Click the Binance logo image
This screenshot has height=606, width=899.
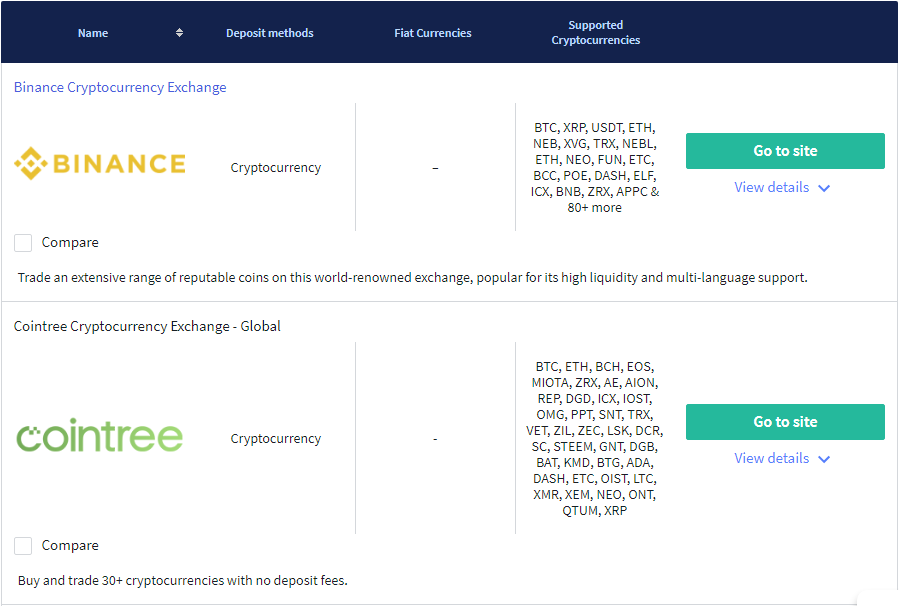click(x=100, y=163)
